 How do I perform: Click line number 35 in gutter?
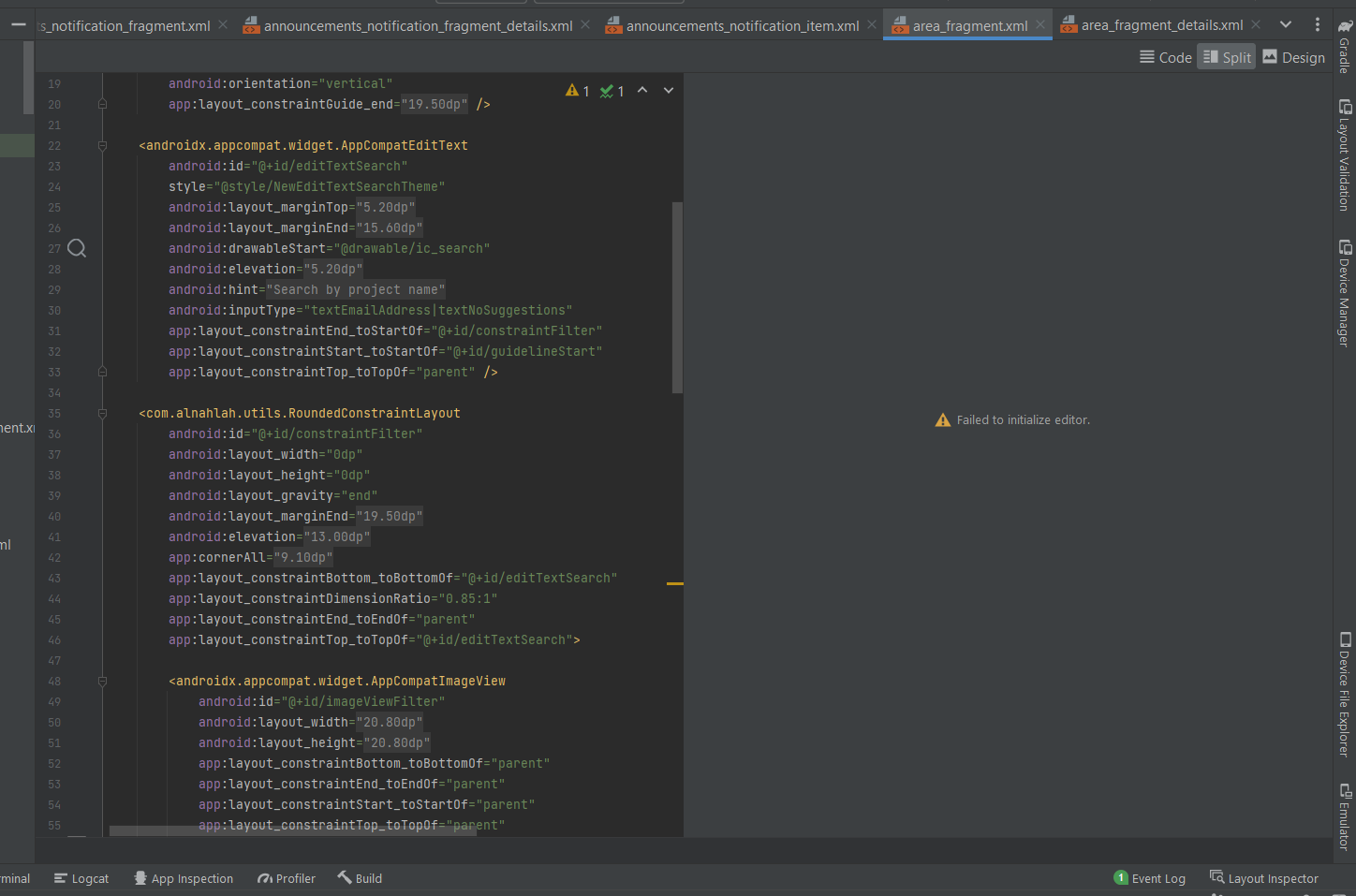point(54,413)
